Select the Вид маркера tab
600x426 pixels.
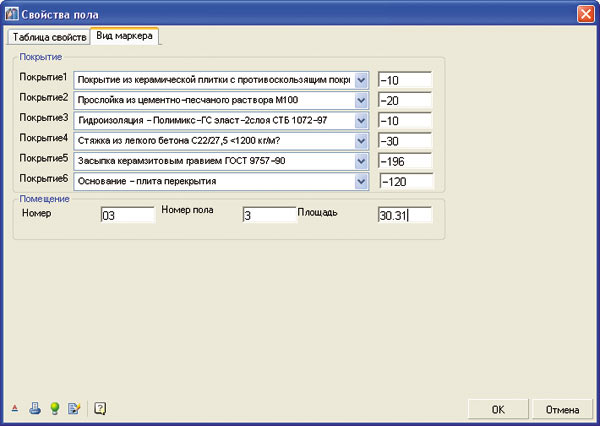(x=126, y=37)
